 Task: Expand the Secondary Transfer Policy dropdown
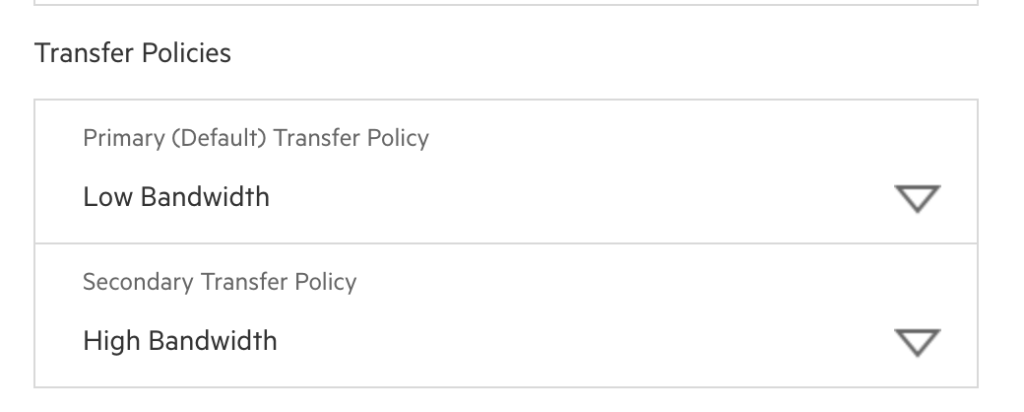(x=506, y=315)
